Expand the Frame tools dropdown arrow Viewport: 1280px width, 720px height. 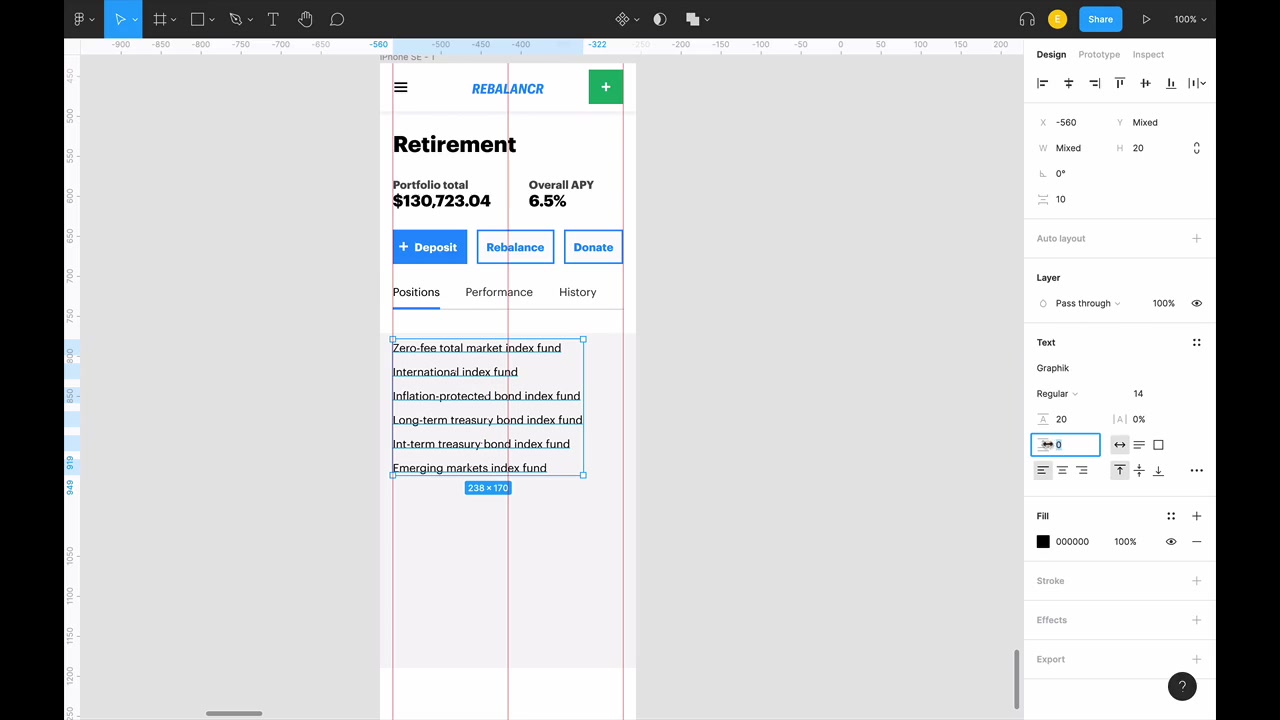[174, 19]
